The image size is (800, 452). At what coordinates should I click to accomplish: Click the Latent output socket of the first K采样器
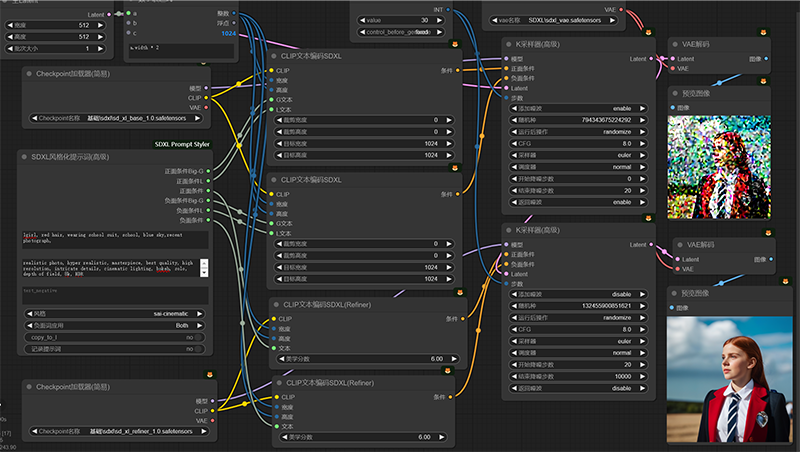[x=651, y=59]
